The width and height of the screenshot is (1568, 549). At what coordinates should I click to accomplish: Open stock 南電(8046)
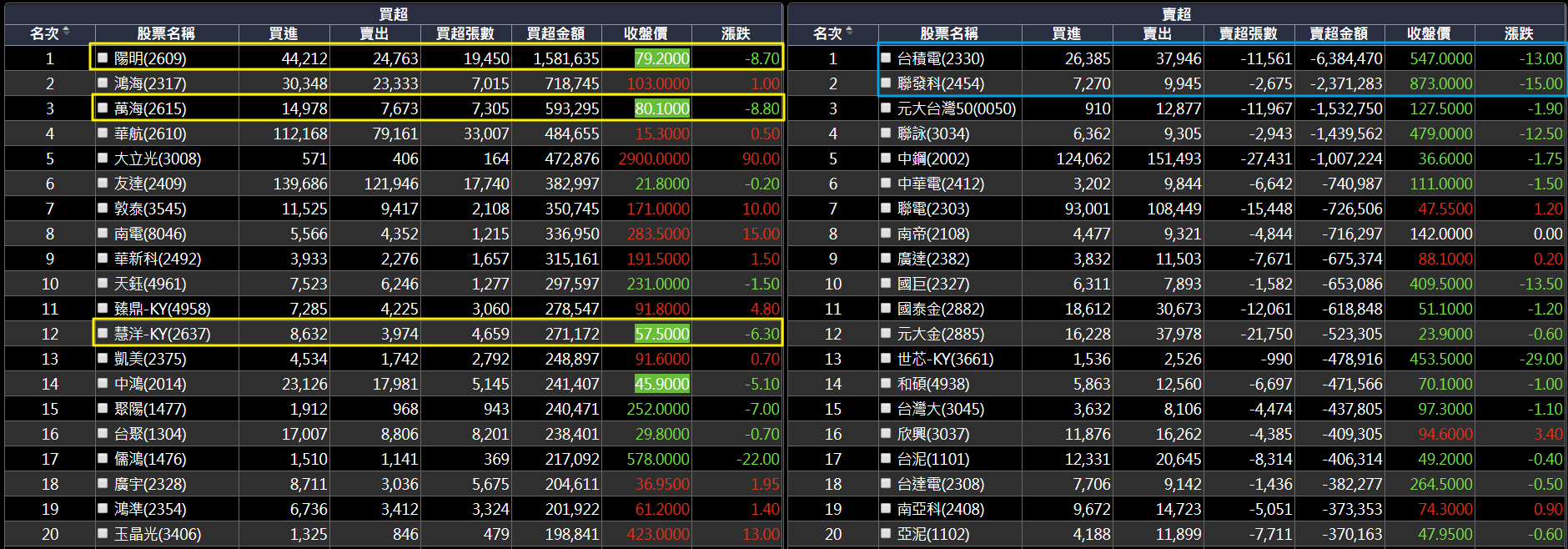[x=150, y=234]
